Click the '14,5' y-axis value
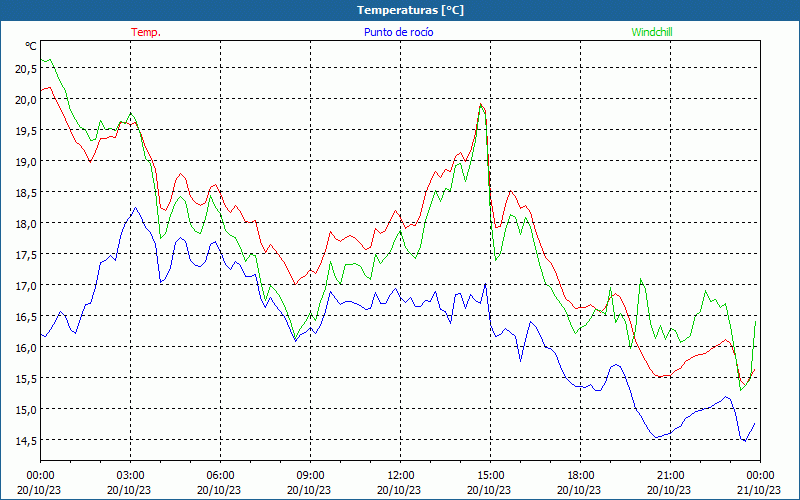This screenshot has width=800, height=500. click(26, 441)
